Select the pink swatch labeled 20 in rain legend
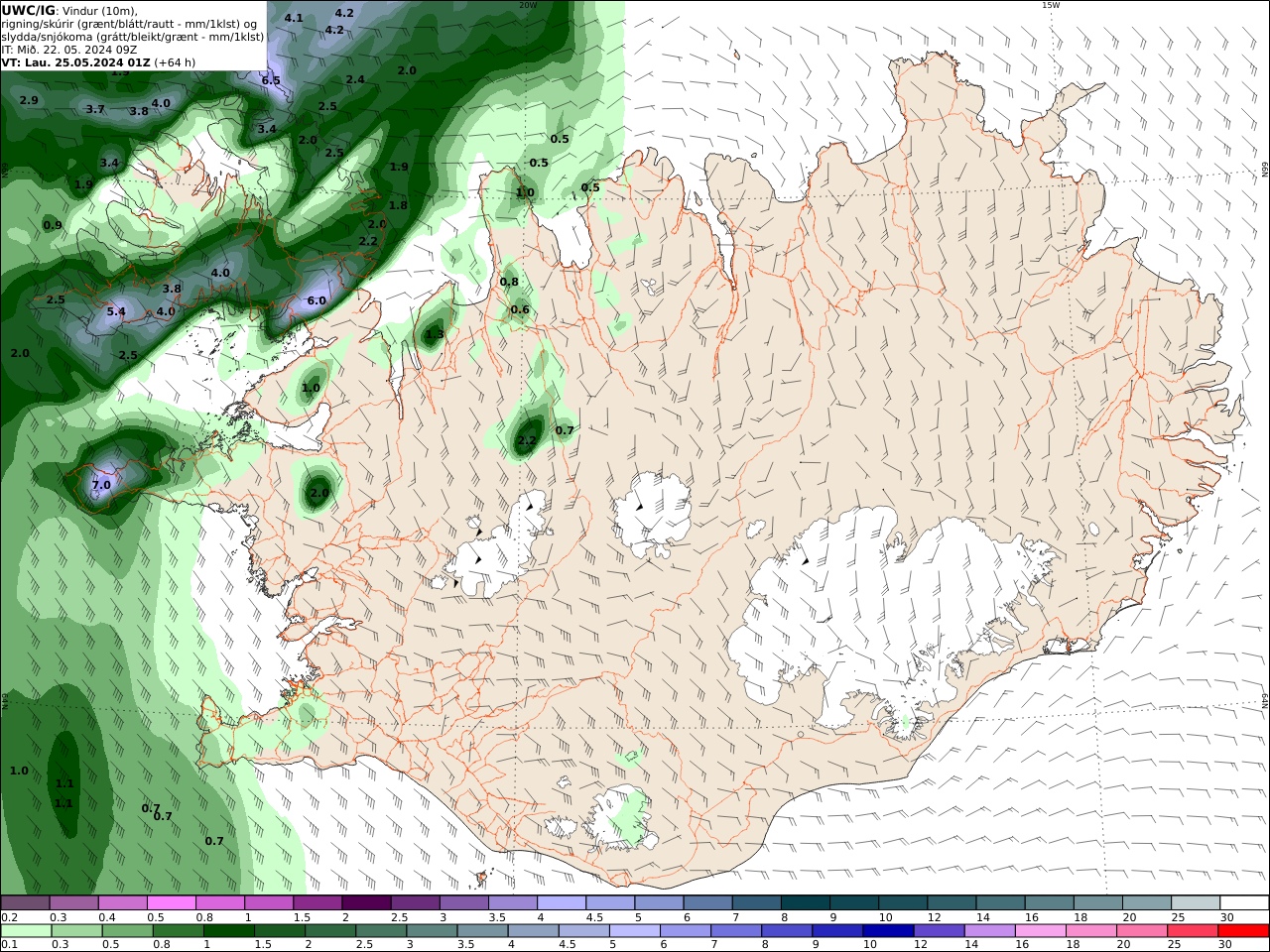This screenshot has height=952, width=1270. 1143,931
